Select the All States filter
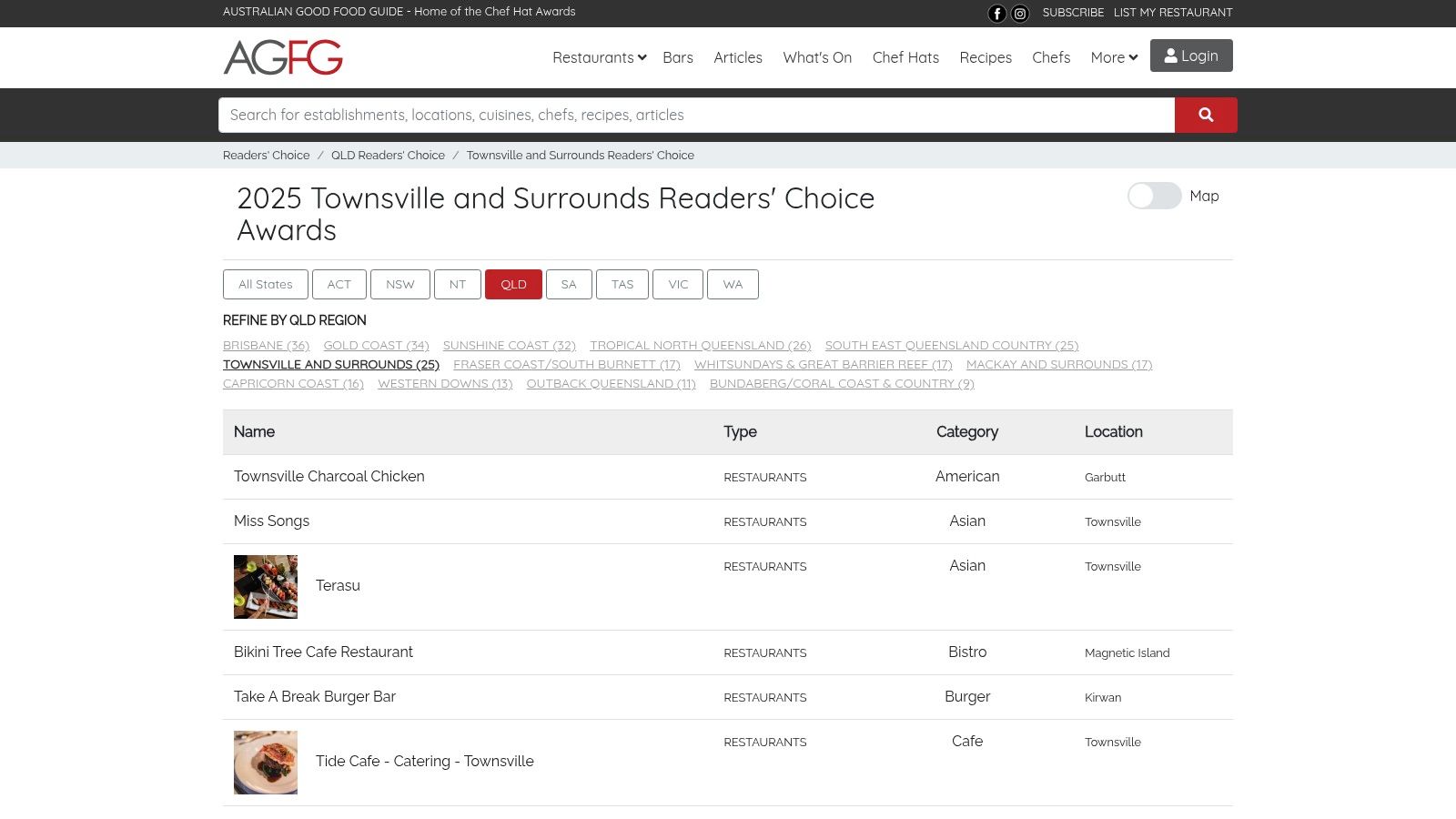1456x819 pixels. coord(265,284)
